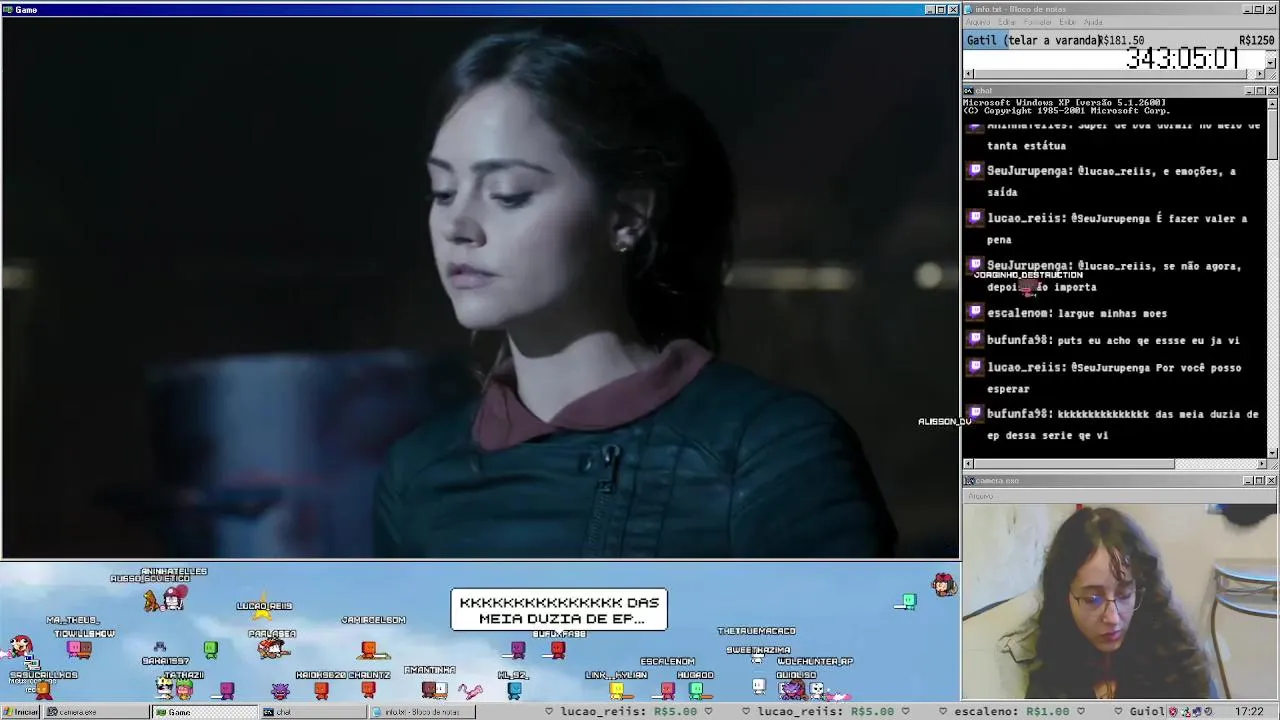Open info.txt Bloco de notas taskbar button
Viewport: 1280px width, 720px height.
[x=422, y=712]
